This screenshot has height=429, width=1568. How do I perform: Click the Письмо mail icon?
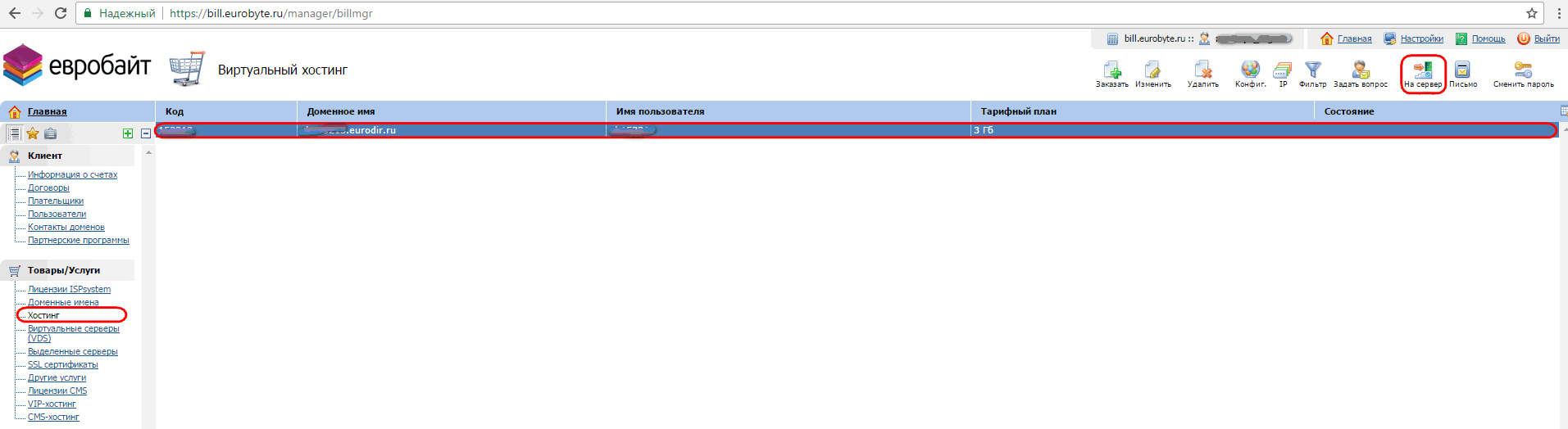click(1462, 72)
